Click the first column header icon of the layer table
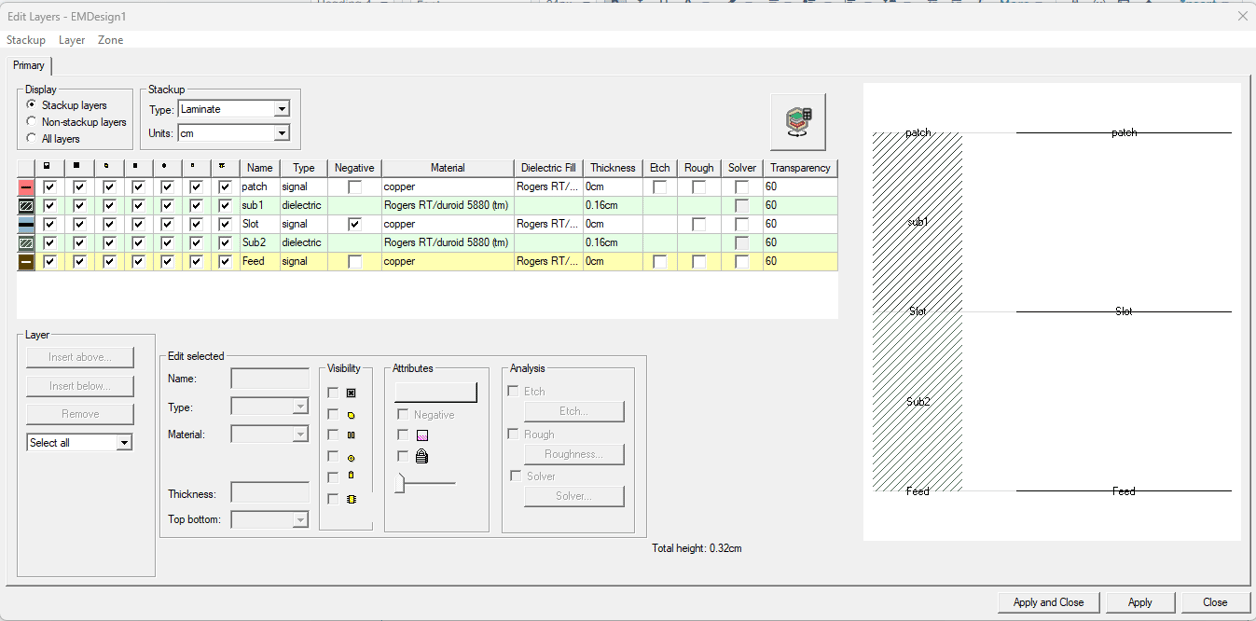Screen dimensions: 1256x621 47,166
